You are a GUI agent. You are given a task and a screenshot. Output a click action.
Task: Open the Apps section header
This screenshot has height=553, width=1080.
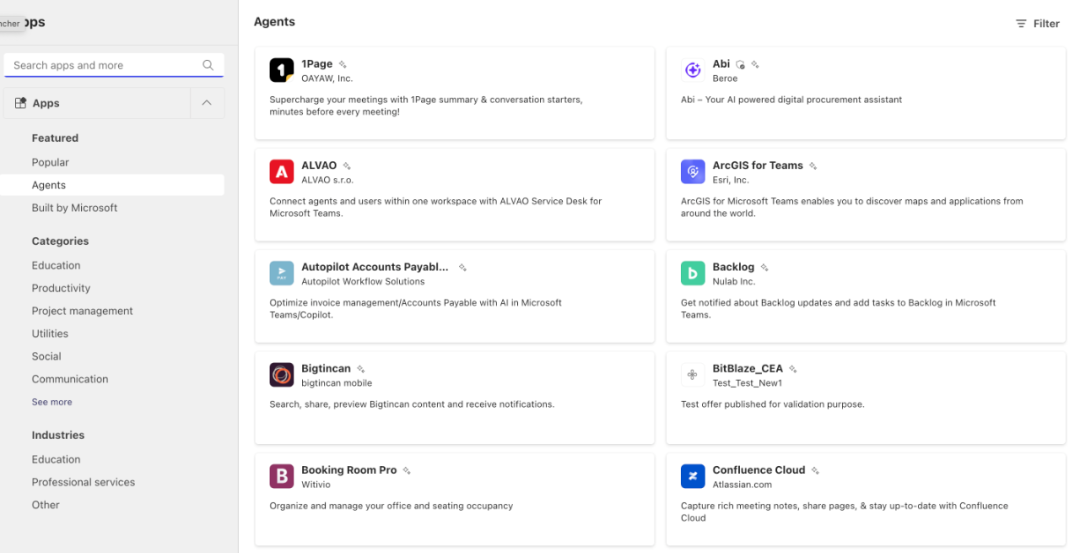[x=97, y=103]
